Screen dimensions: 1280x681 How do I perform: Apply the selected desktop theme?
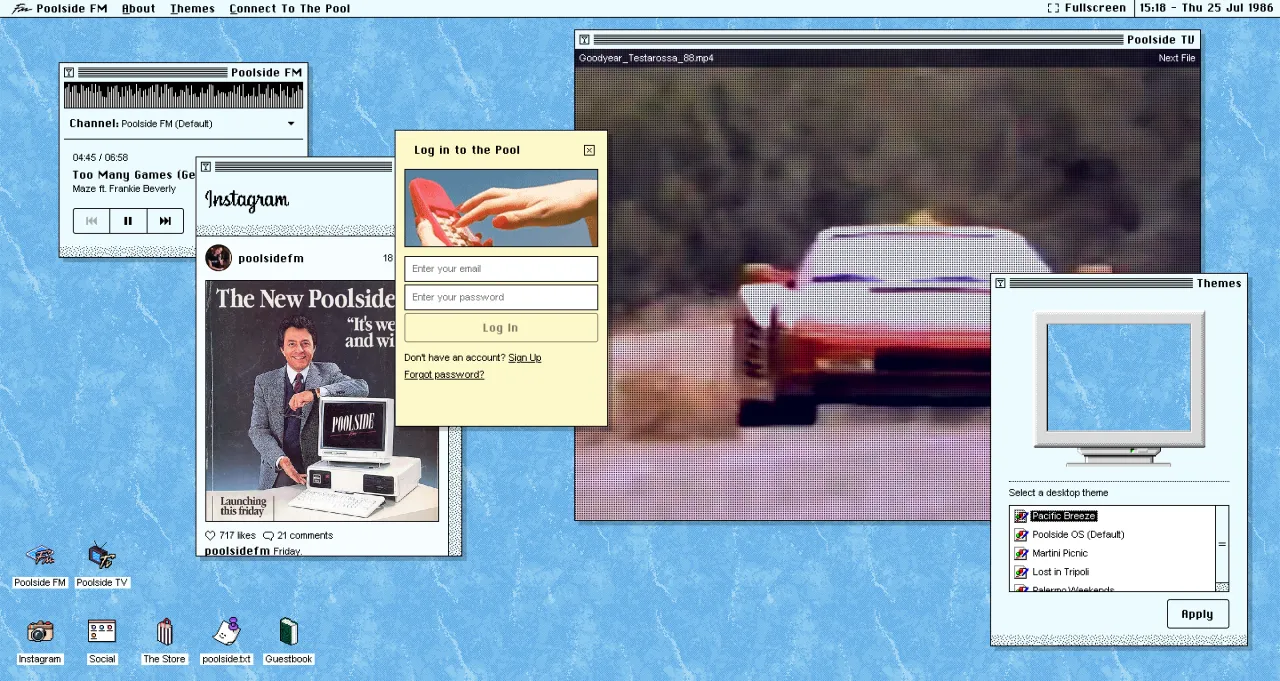(x=1197, y=614)
